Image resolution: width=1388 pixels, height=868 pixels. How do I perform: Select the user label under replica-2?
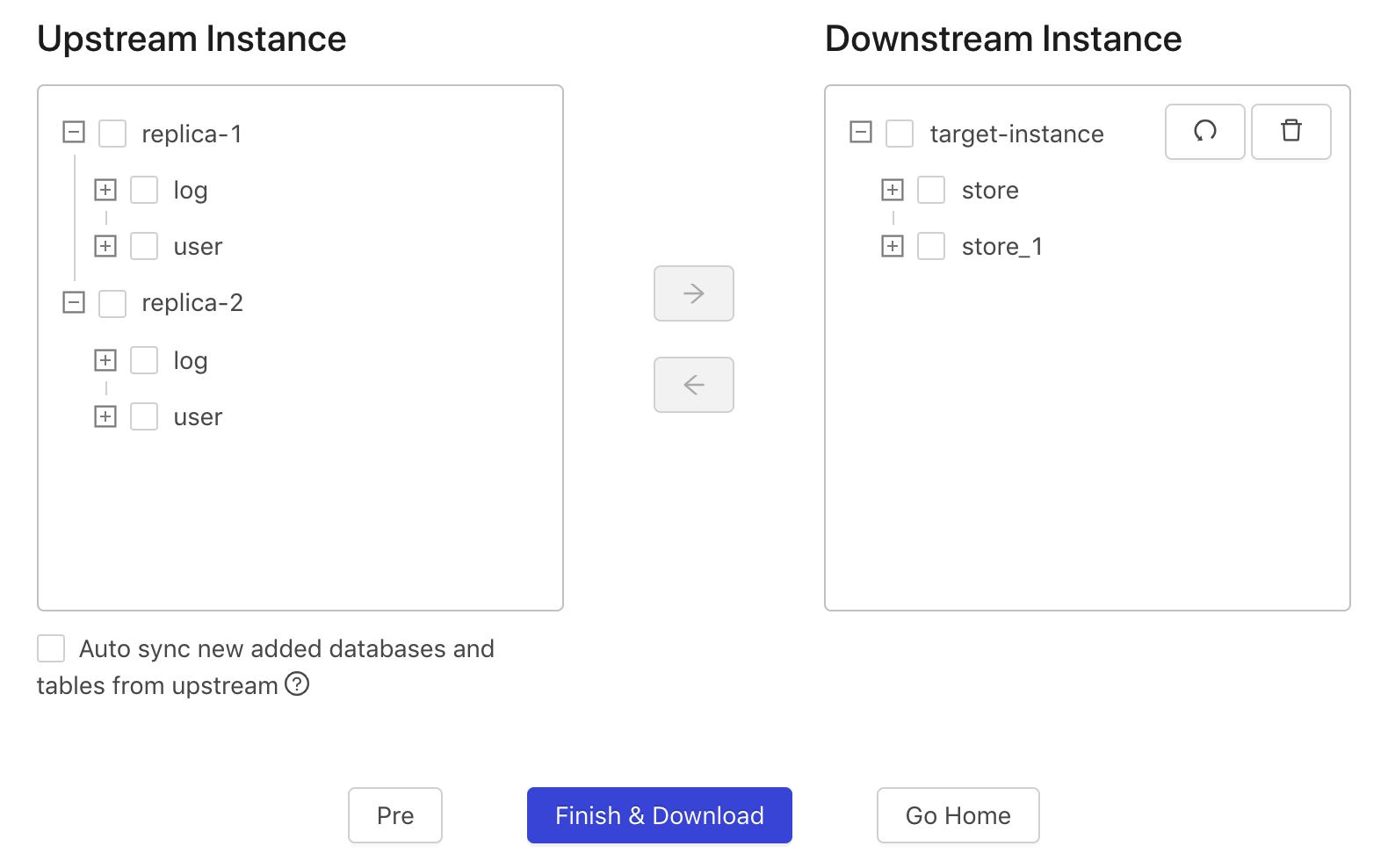point(198,416)
